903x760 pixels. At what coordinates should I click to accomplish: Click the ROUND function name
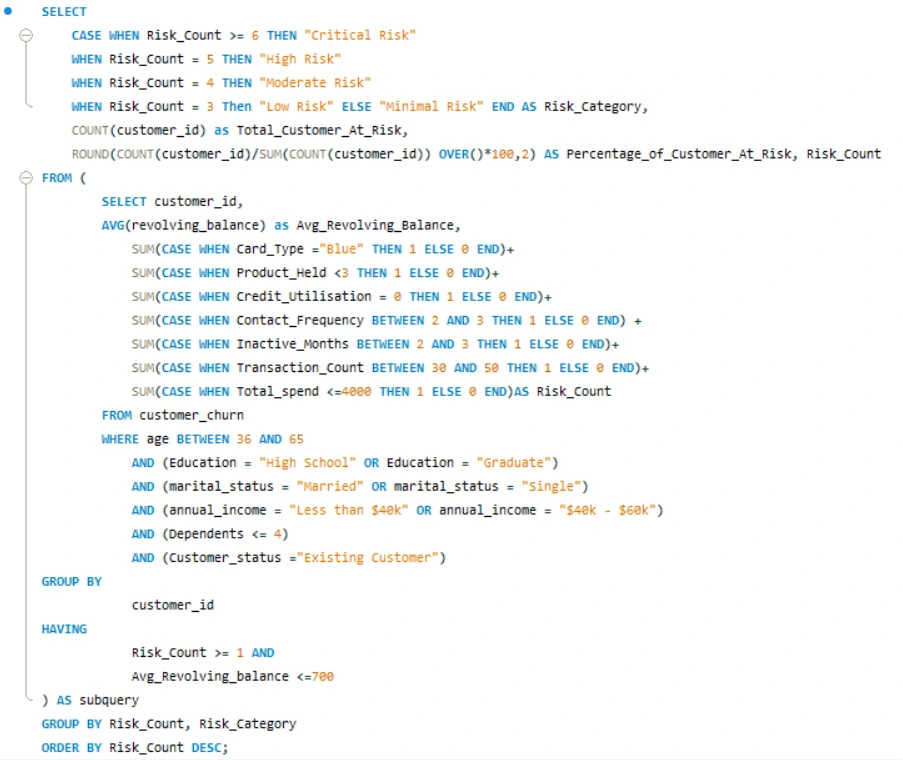tap(90, 154)
